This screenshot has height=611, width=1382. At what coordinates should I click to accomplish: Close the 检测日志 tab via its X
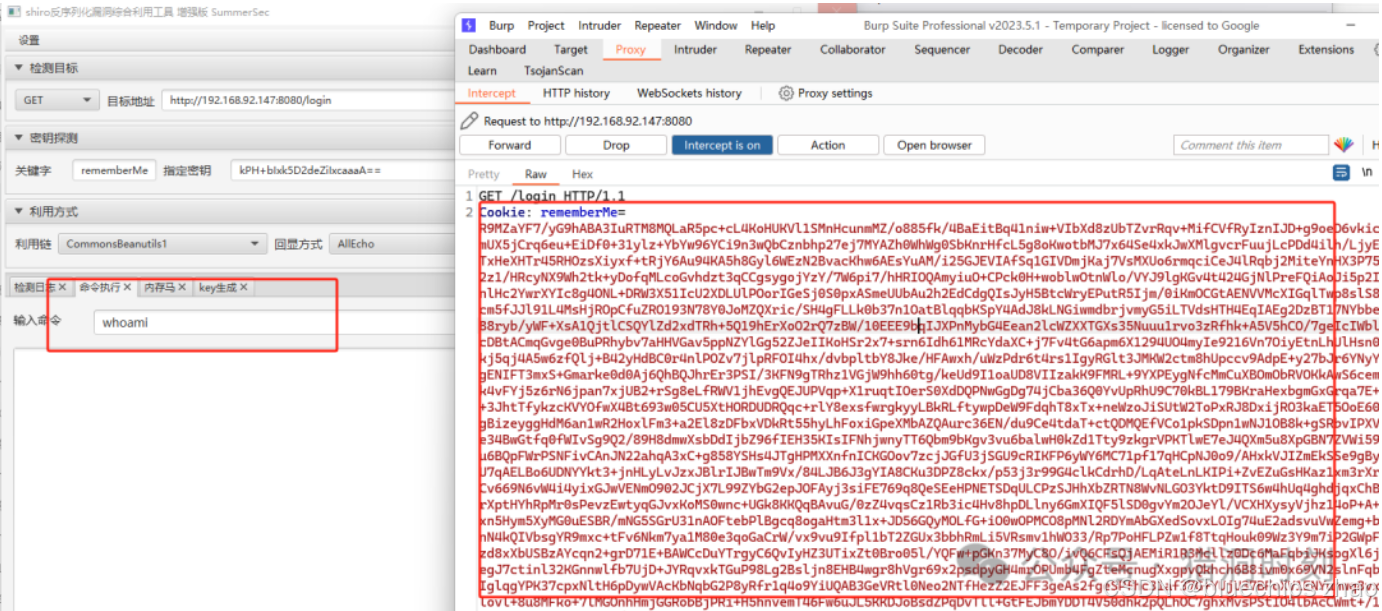tap(62, 288)
